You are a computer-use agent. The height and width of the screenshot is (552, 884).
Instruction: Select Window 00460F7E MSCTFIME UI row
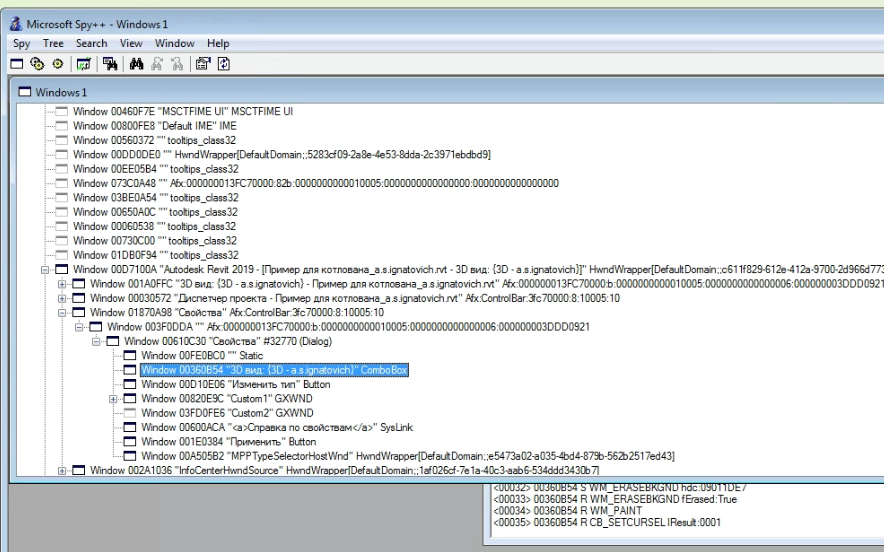pyautogui.click(x=183, y=112)
